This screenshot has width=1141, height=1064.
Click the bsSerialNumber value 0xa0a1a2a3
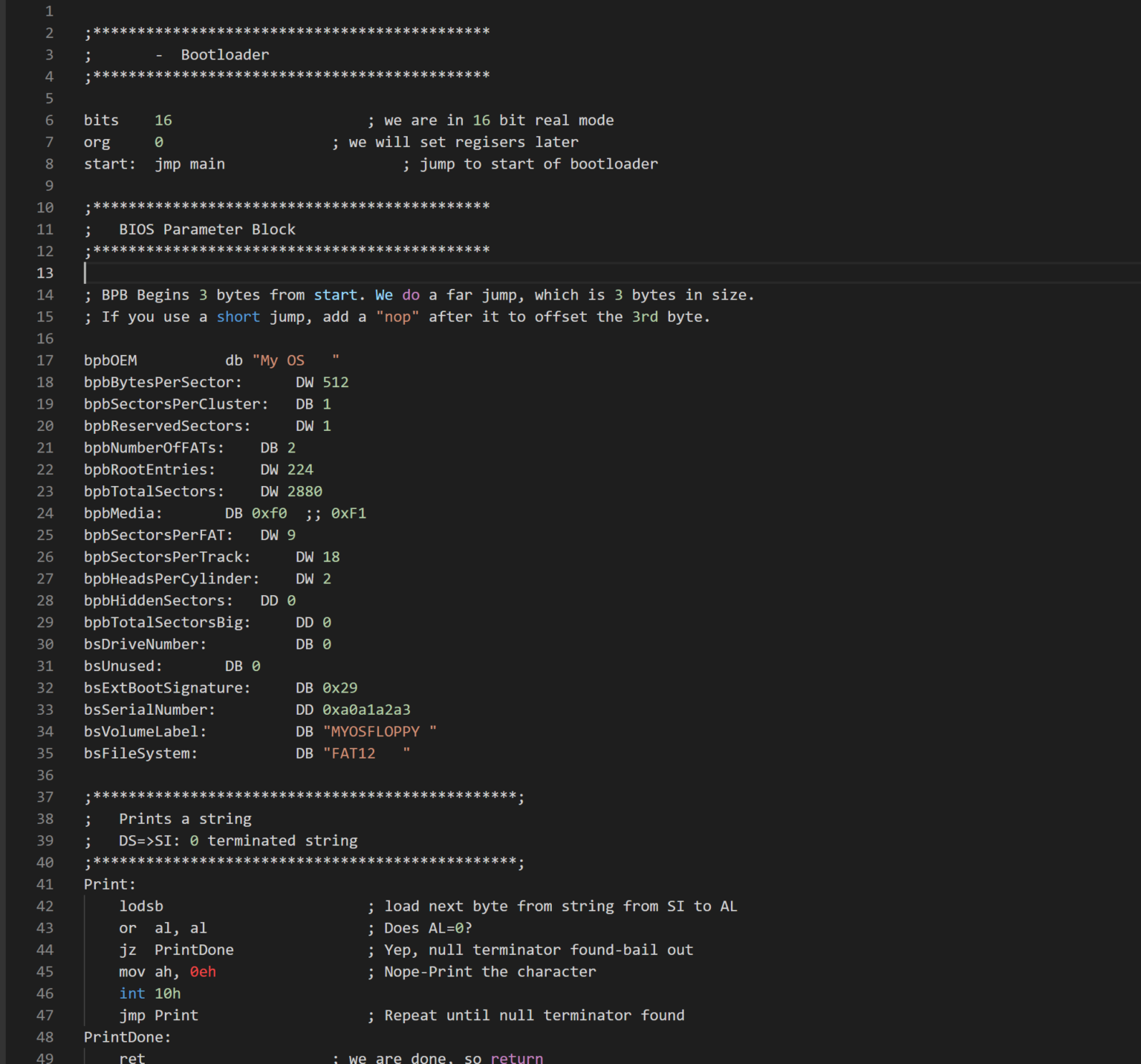click(x=367, y=710)
